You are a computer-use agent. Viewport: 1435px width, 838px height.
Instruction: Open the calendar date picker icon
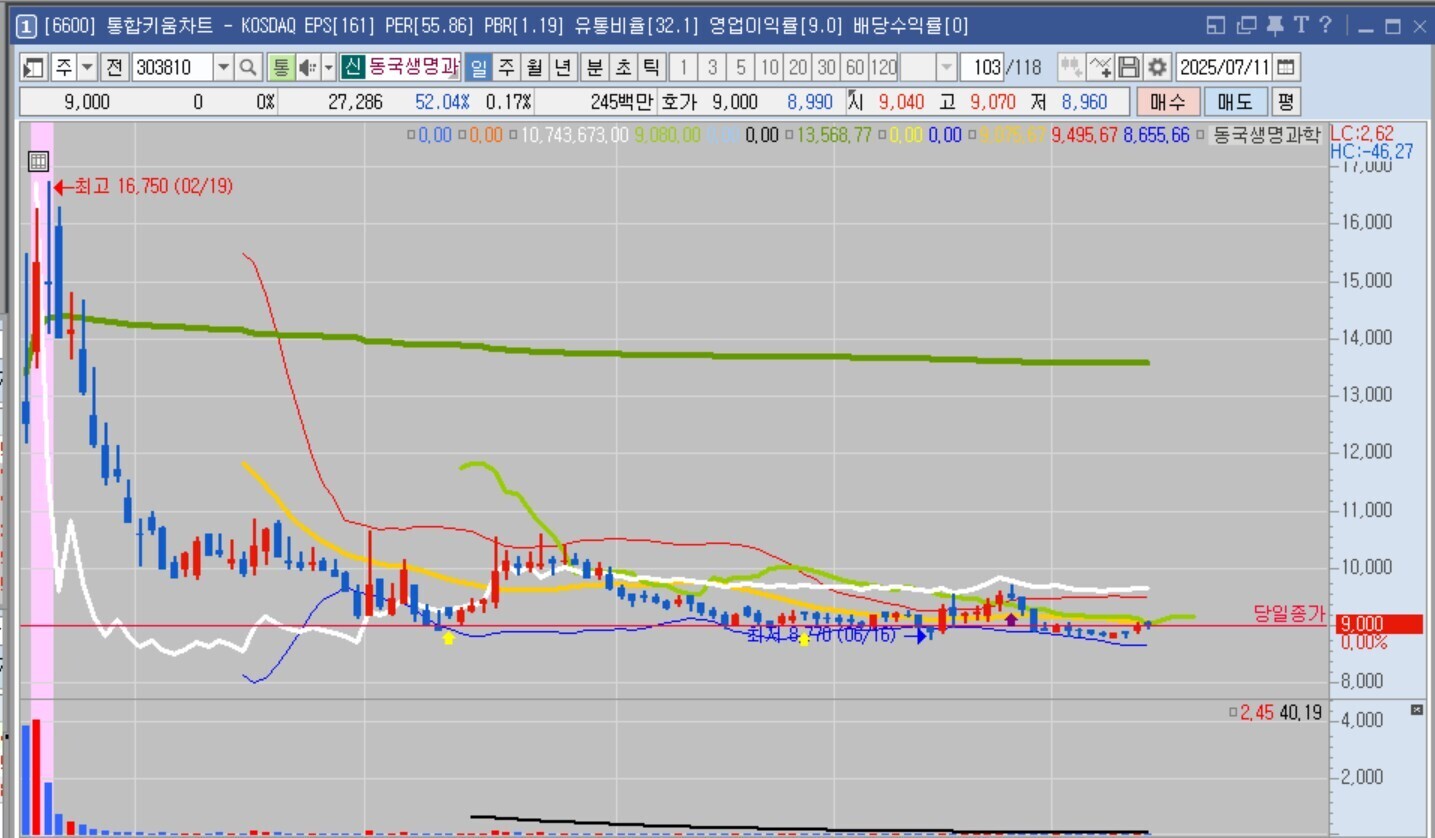pos(1287,68)
